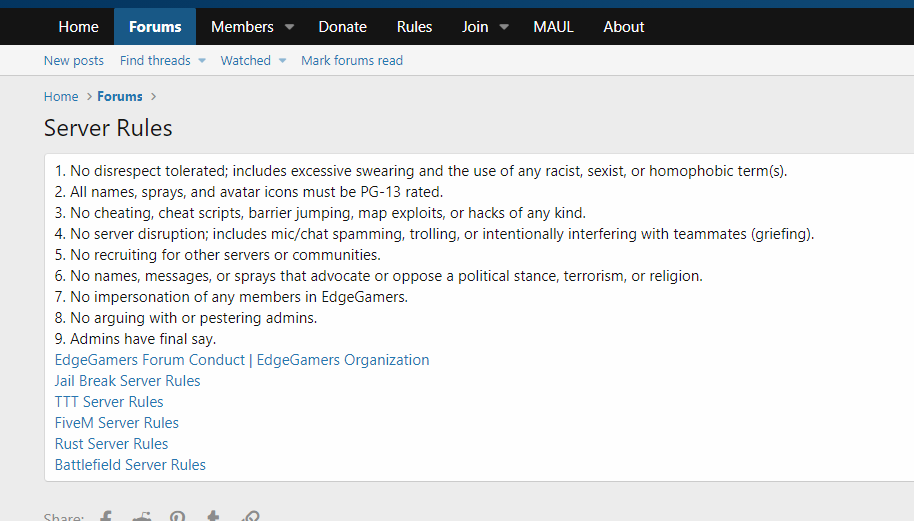Open MAUL from the navigation bar
Image resolution: width=914 pixels, height=521 pixels.
click(553, 27)
